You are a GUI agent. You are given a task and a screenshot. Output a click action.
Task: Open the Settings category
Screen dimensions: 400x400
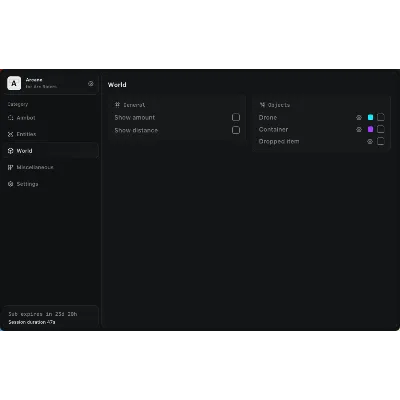pos(51,184)
